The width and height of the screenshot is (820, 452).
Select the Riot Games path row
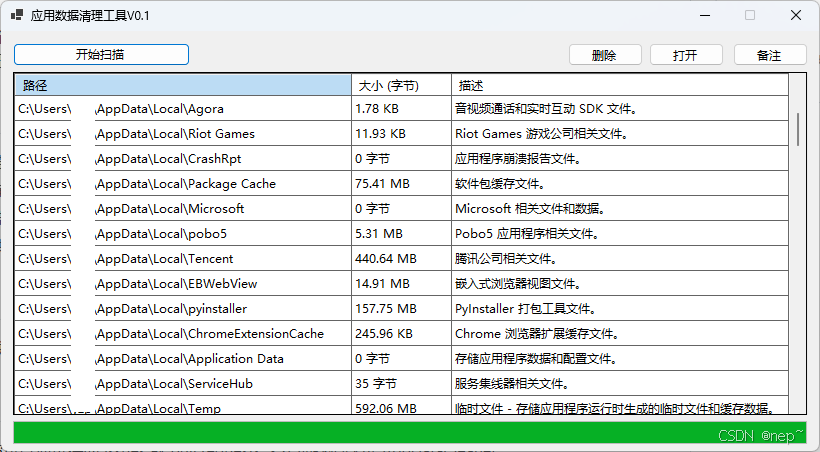click(x=183, y=134)
